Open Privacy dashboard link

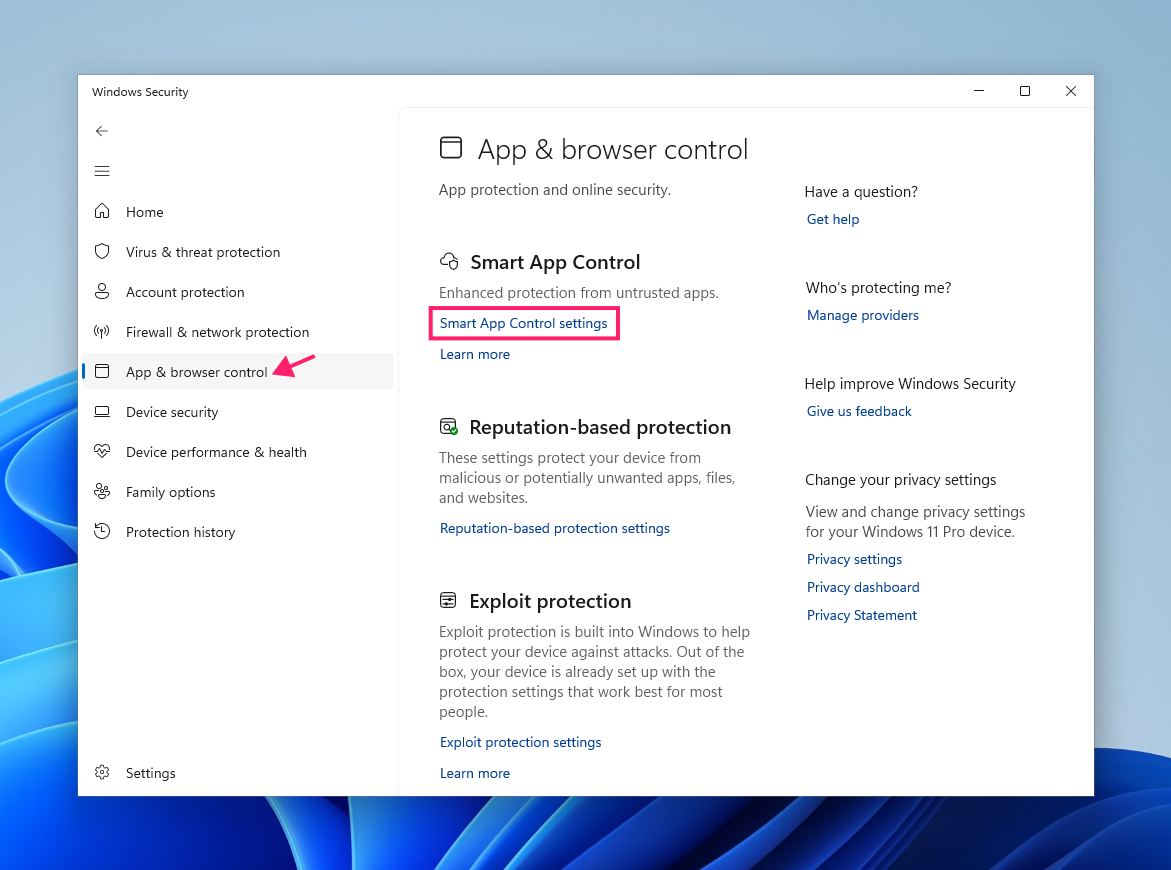(863, 588)
